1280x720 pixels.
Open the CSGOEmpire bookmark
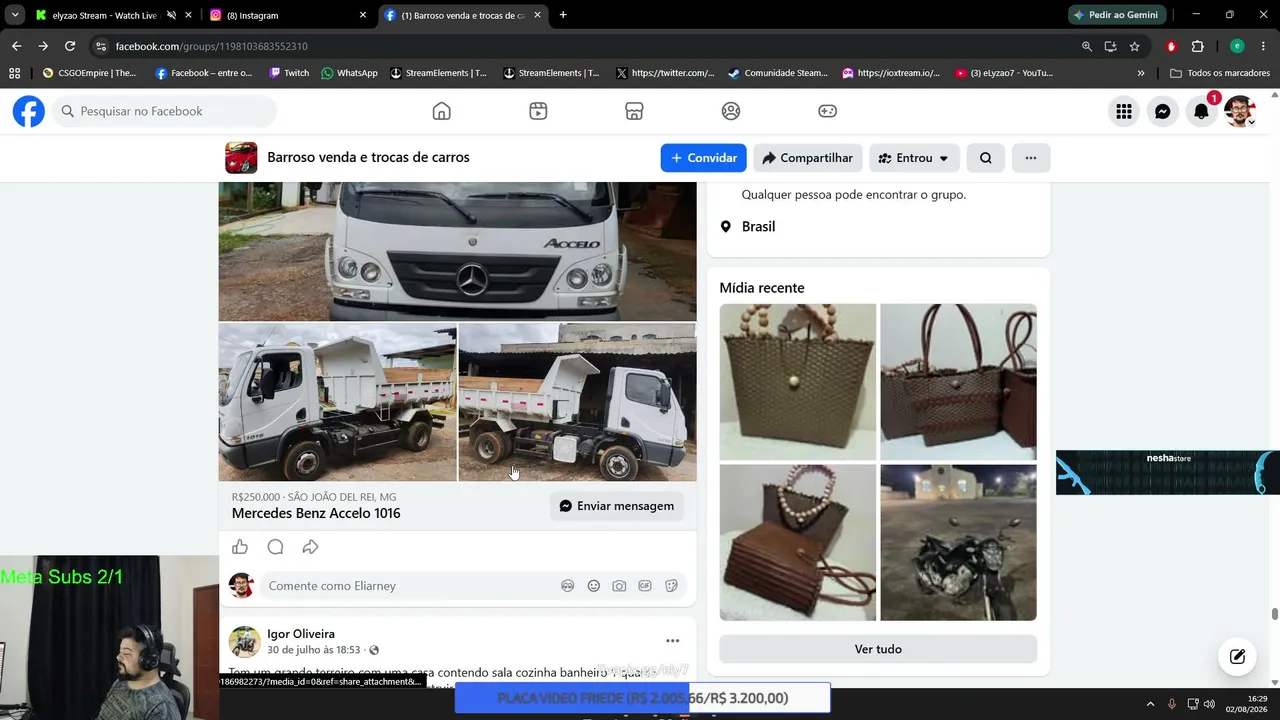coord(89,73)
